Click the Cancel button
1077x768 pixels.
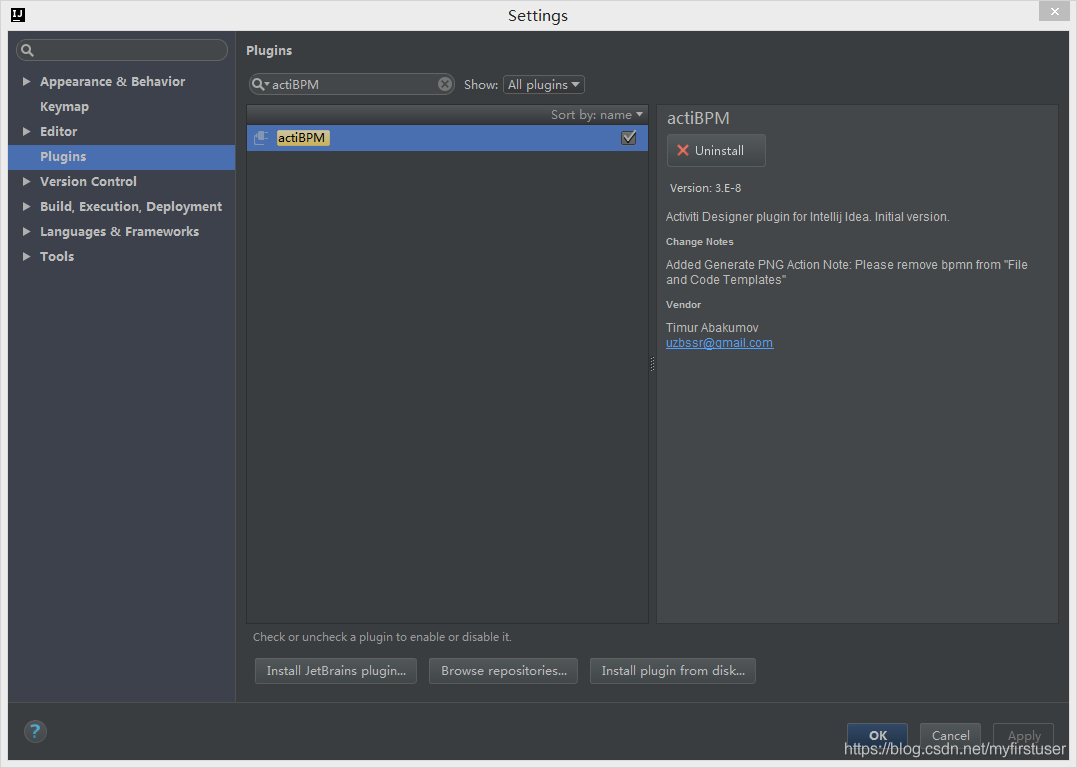point(950,735)
